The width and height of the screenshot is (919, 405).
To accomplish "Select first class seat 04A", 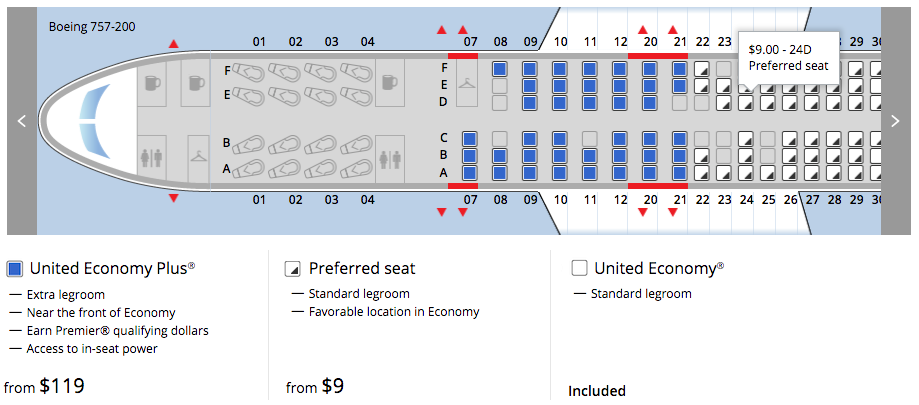I will (x=358, y=169).
